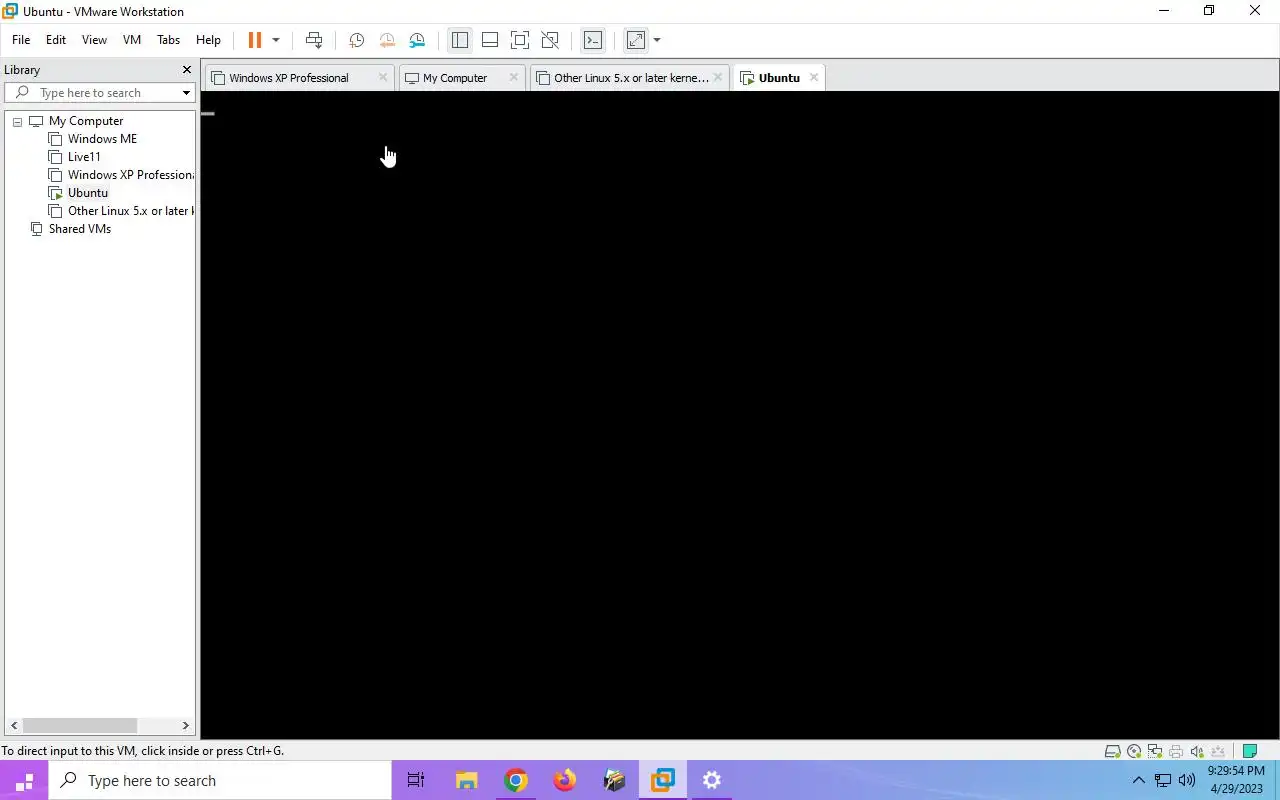The width and height of the screenshot is (1280, 800).
Task: Click the hard disk device status icon
Action: click(x=1112, y=751)
